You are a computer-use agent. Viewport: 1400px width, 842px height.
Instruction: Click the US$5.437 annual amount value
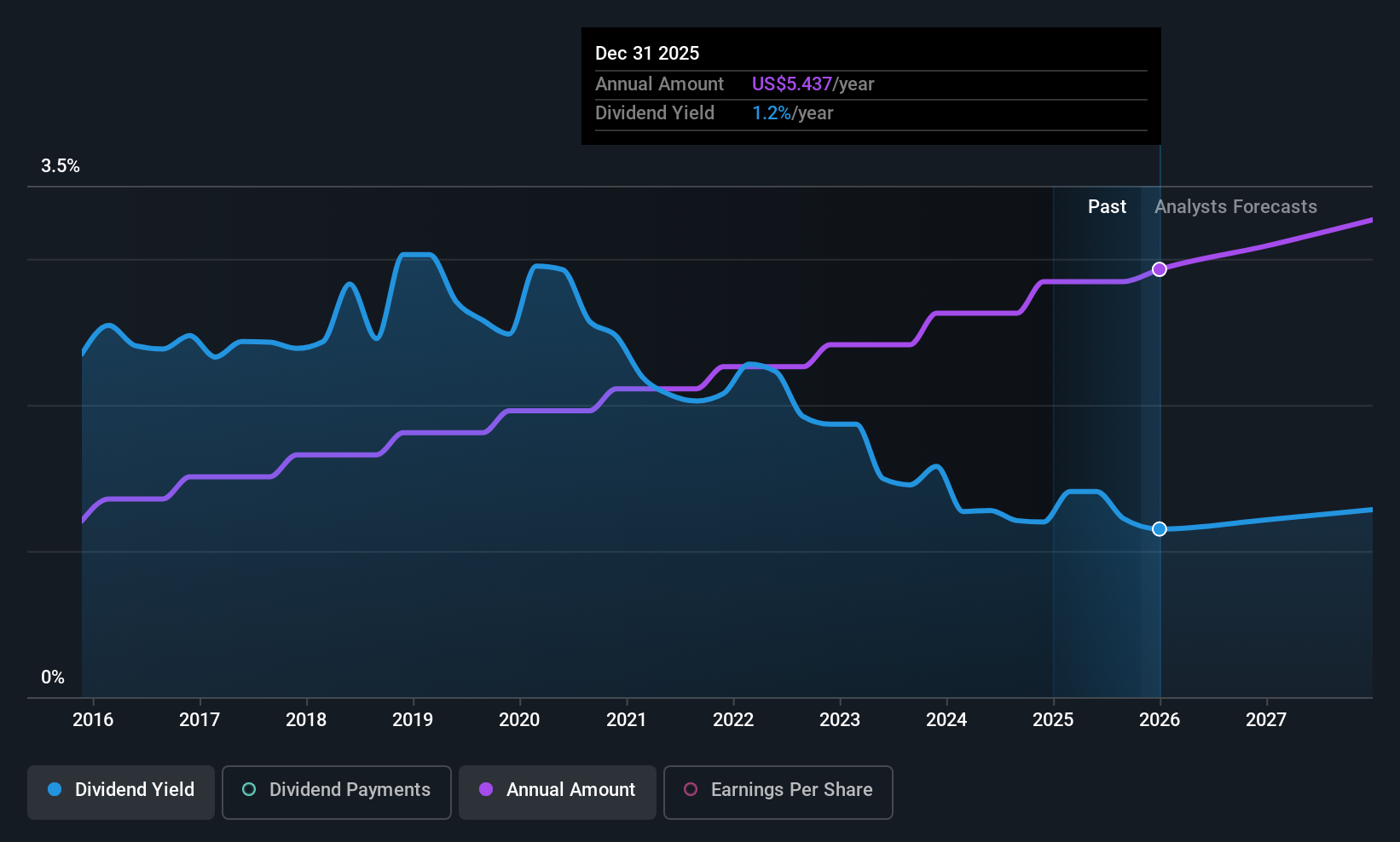click(x=791, y=84)
